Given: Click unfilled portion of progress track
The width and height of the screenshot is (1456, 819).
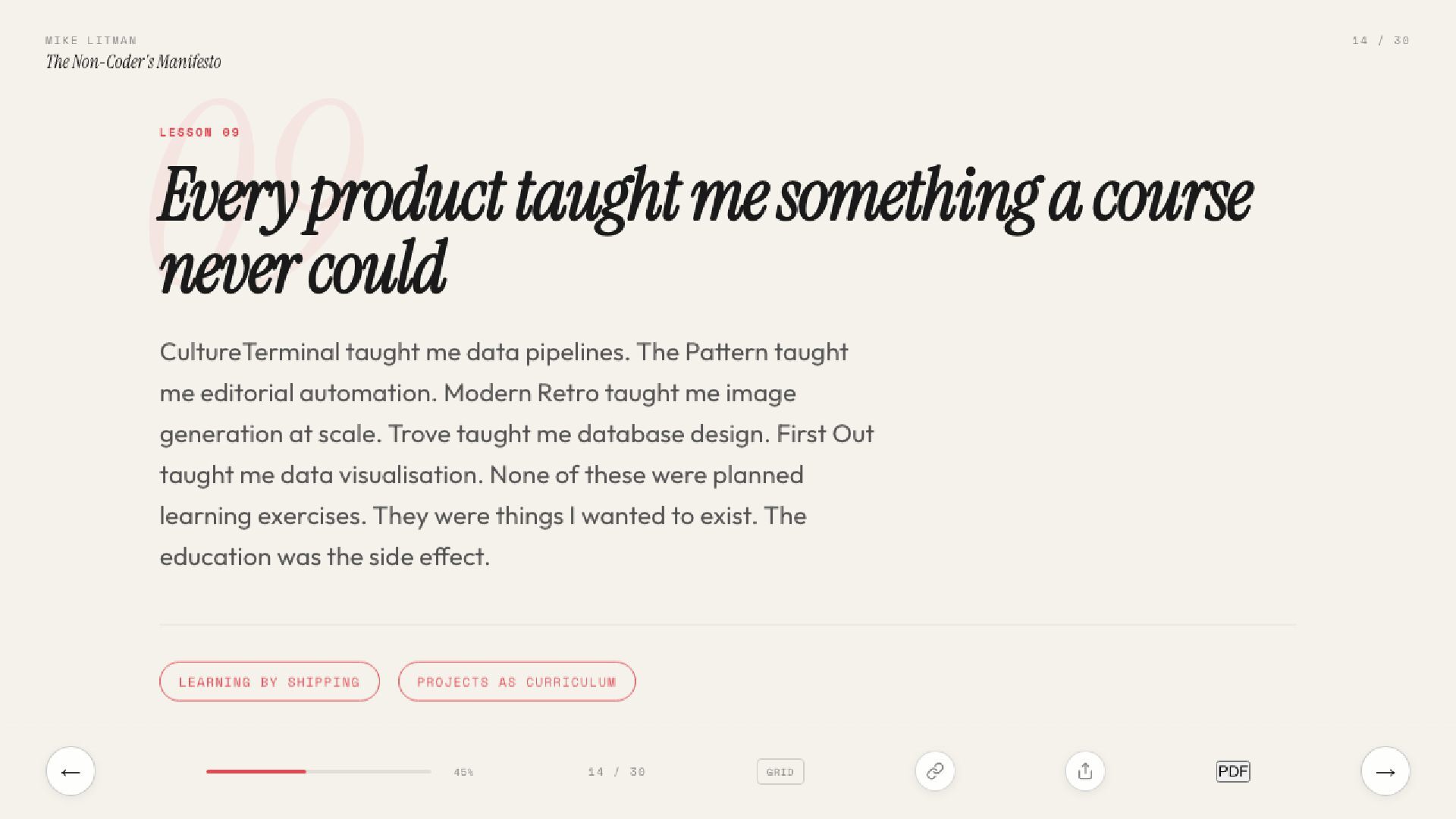Looking at the screenshot, I should (x=369, y=771).
